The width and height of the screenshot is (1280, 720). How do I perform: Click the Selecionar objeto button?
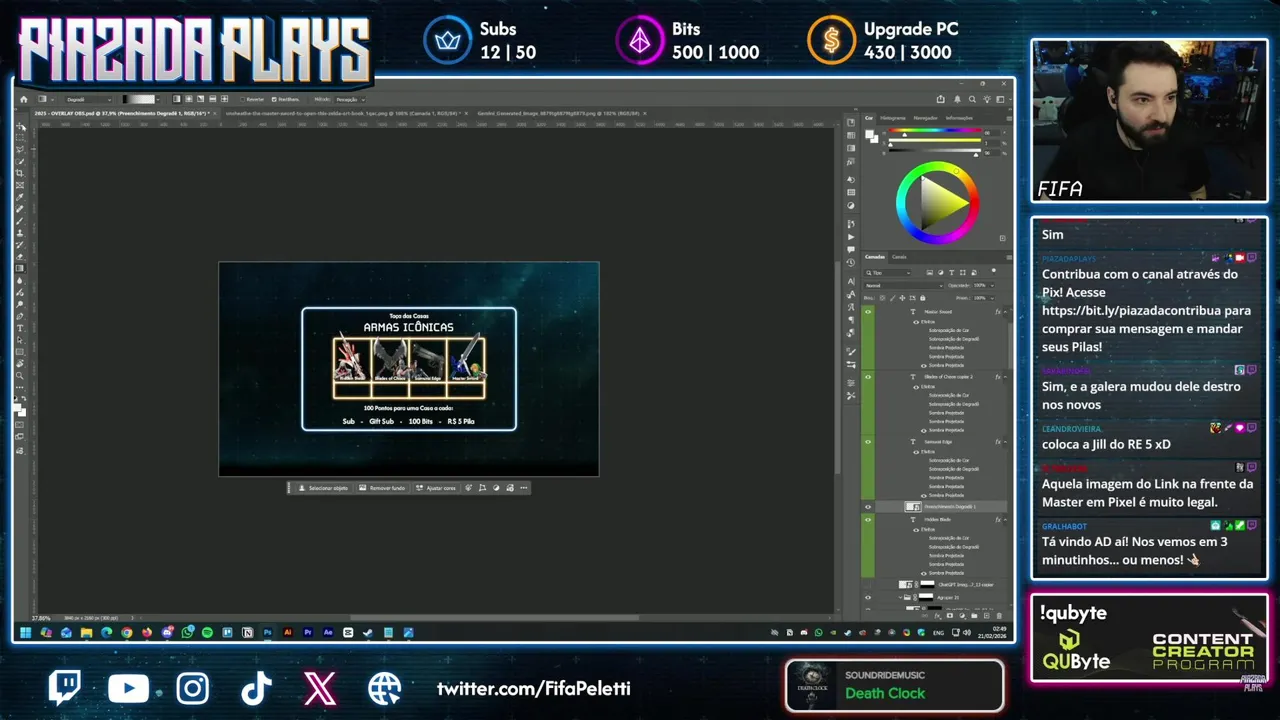323,488
